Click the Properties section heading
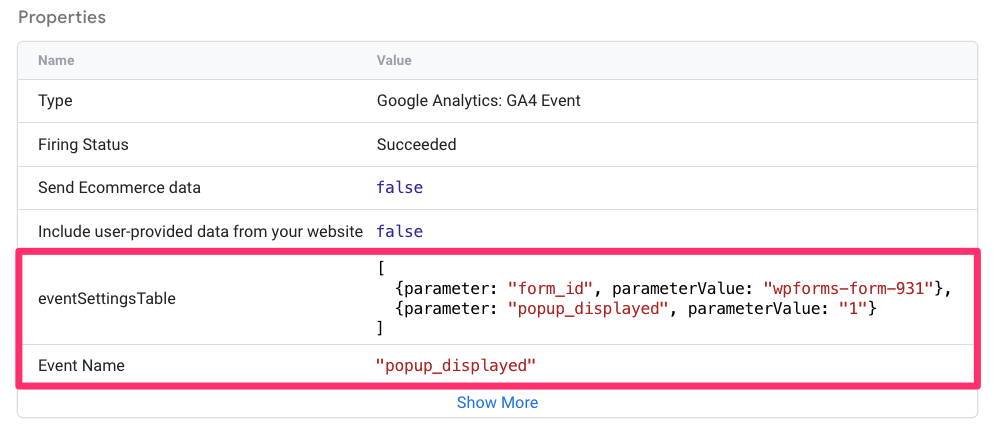Screen dimensions: 993x431 tap(62, 17)
